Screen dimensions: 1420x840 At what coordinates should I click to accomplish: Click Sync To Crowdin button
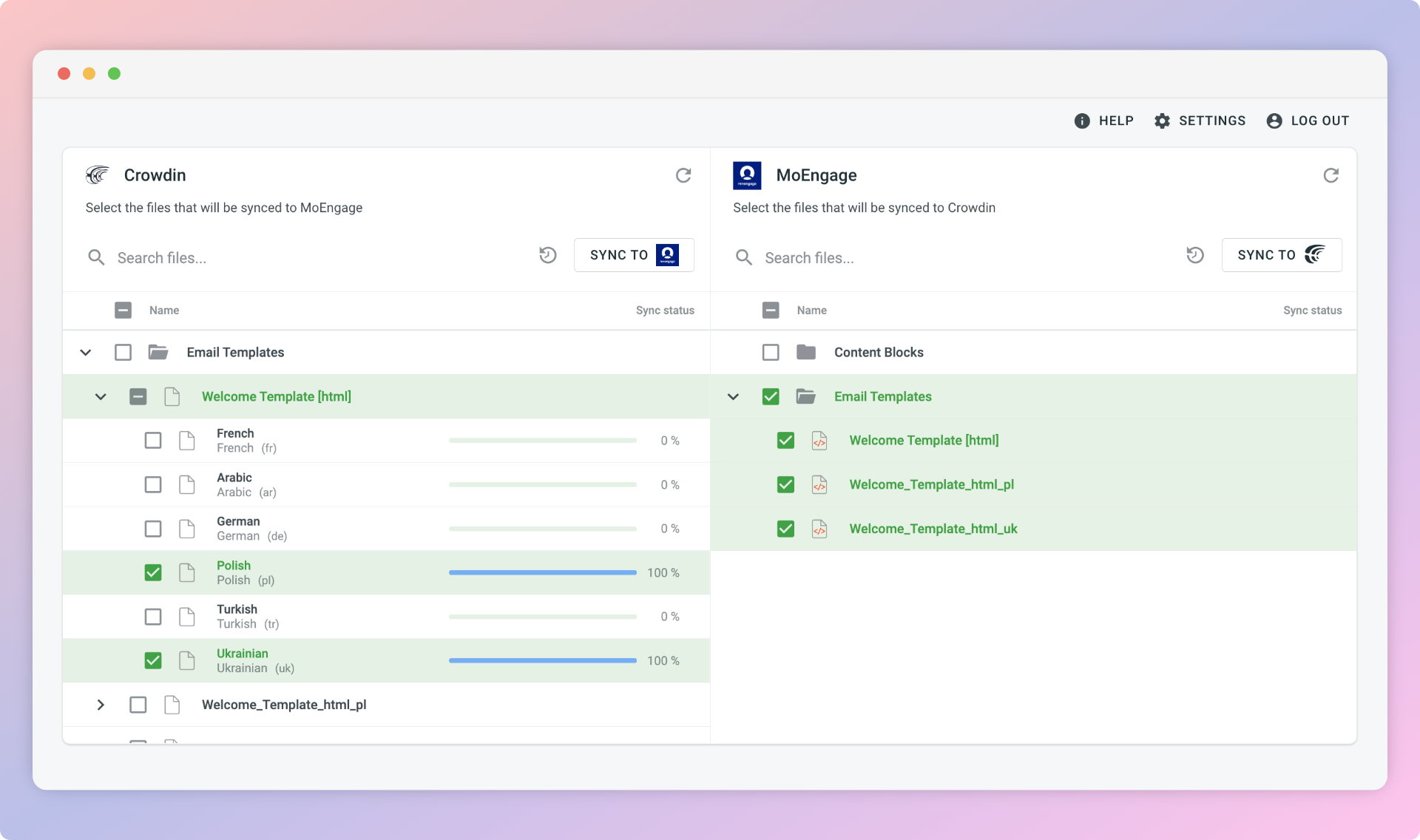click(1282, 255)
